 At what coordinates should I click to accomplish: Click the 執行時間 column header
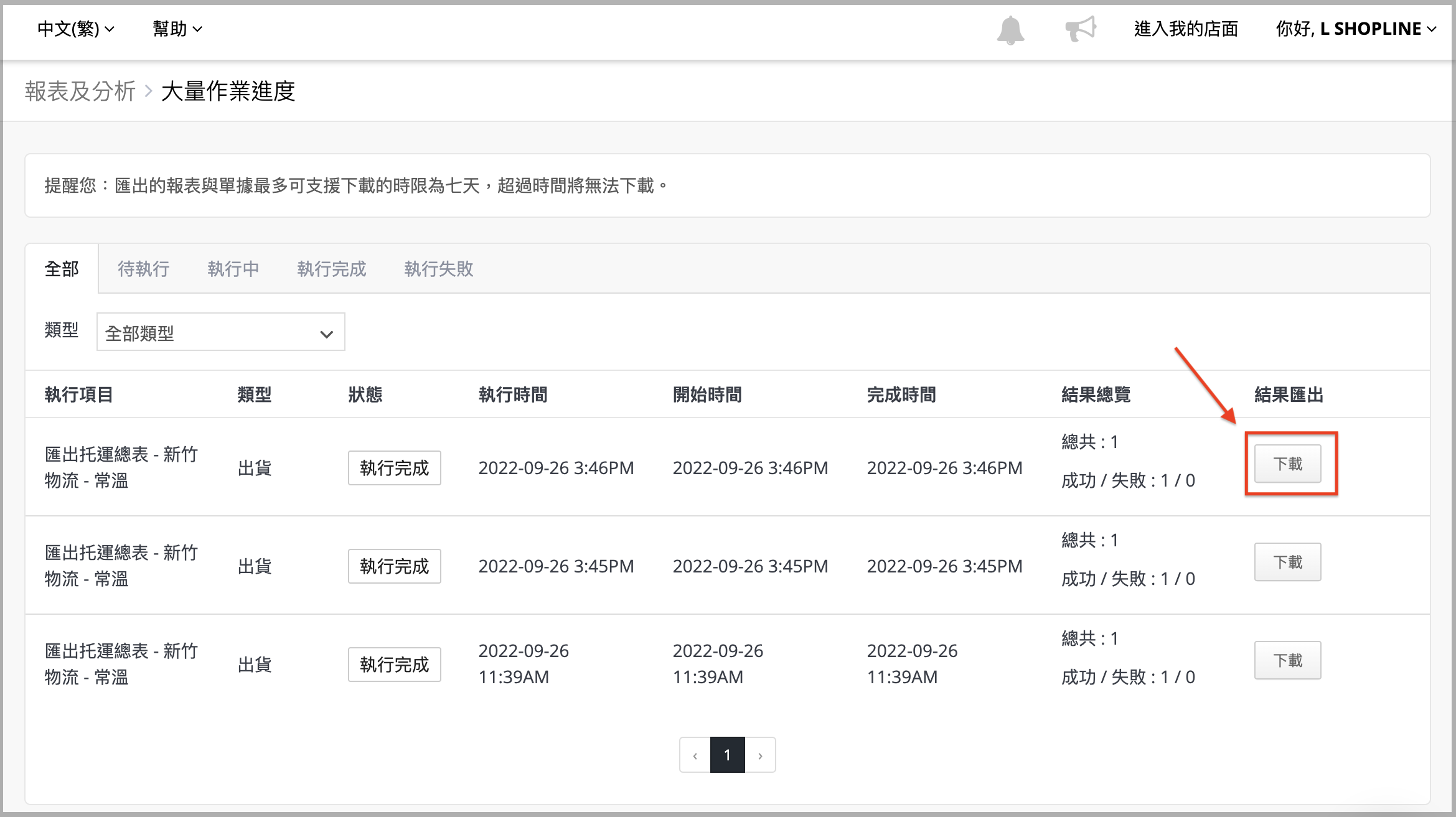click(513, 394)
